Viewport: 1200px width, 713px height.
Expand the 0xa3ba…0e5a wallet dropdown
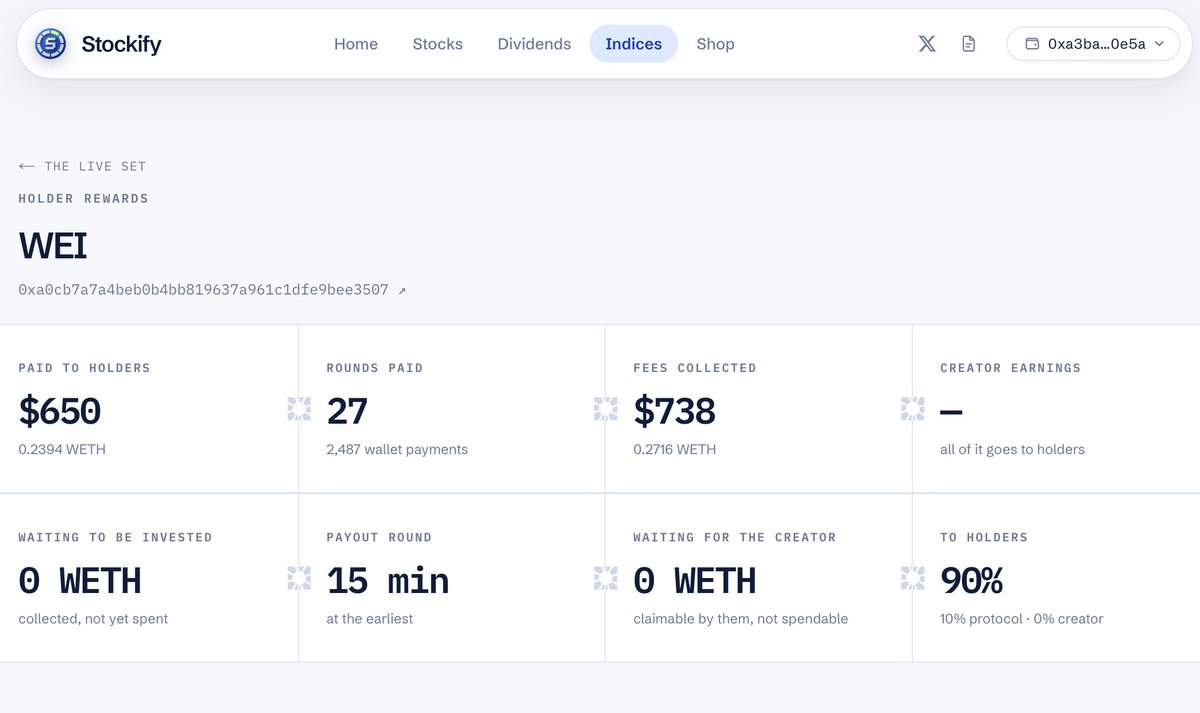tap(1093, 44)
